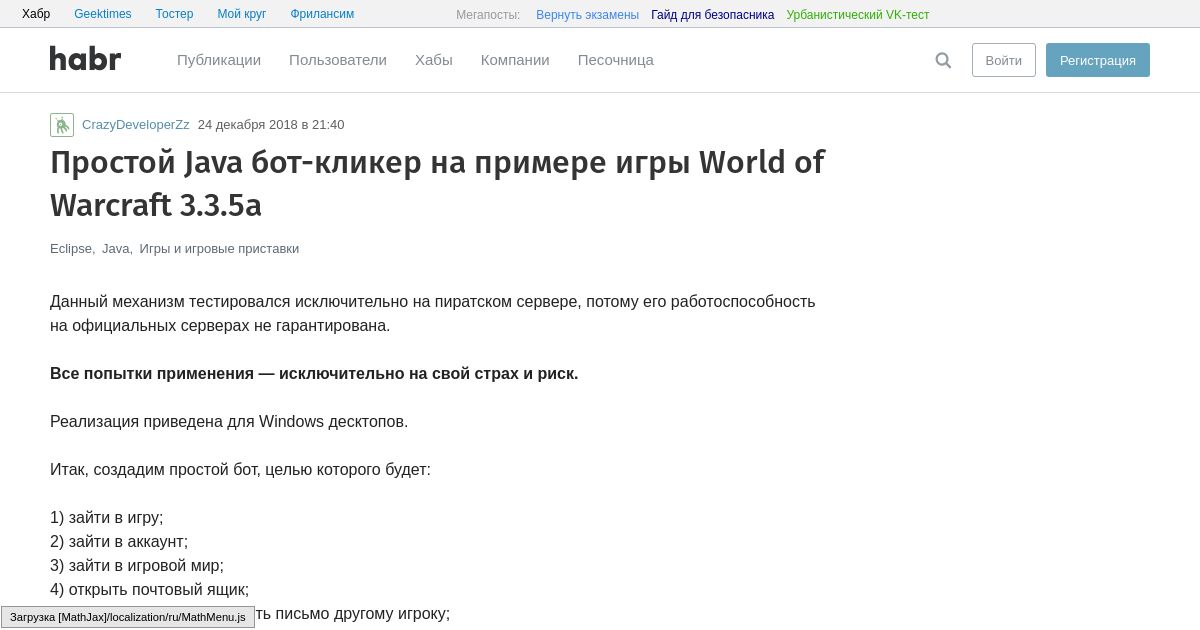
Task: Go to Компании section
Action: (x=515, y=60)
